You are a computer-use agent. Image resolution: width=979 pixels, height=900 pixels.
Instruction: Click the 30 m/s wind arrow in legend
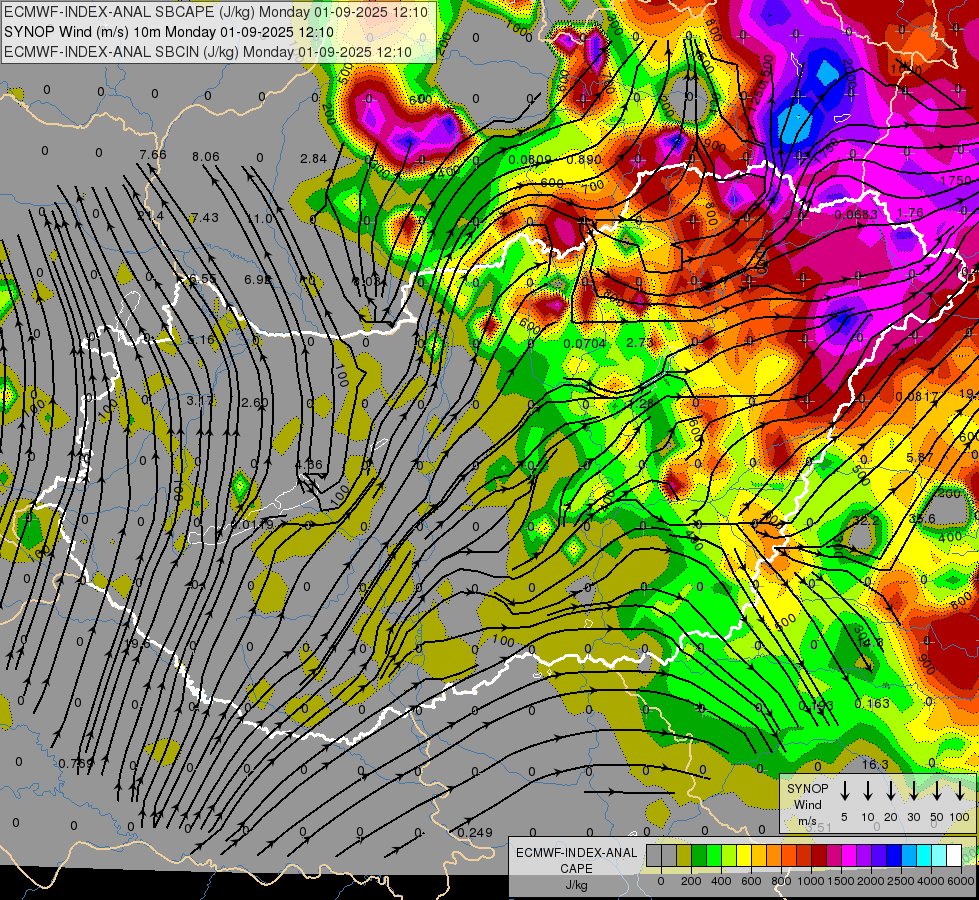913,791
